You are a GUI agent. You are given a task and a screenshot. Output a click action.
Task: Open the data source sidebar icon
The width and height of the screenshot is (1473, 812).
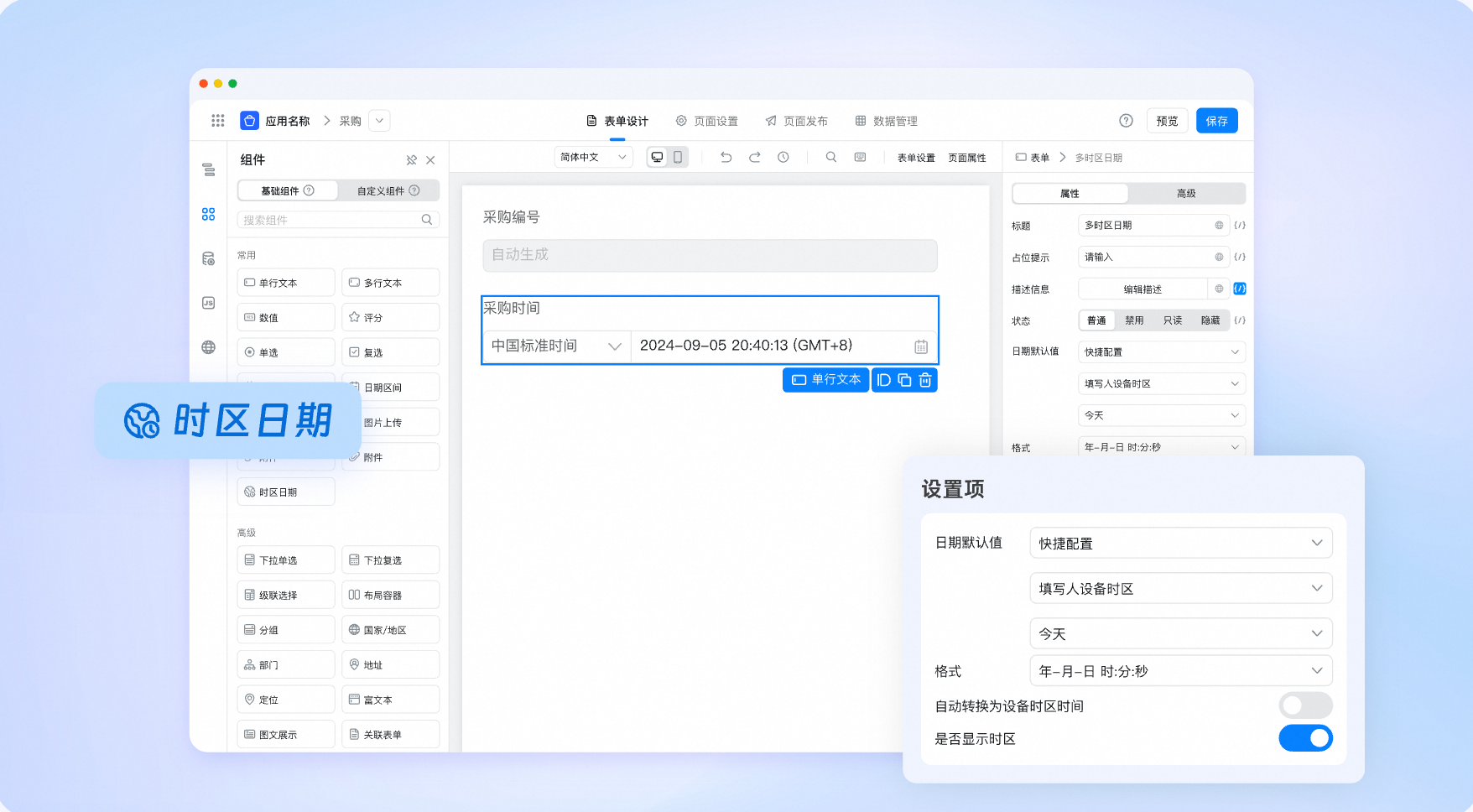point(209,258)
